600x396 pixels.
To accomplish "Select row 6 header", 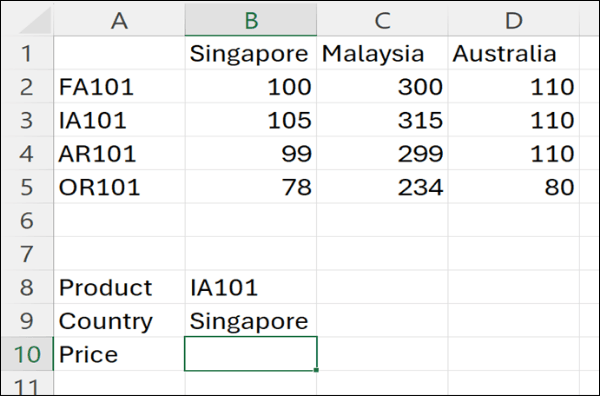I will pos(27,220).
